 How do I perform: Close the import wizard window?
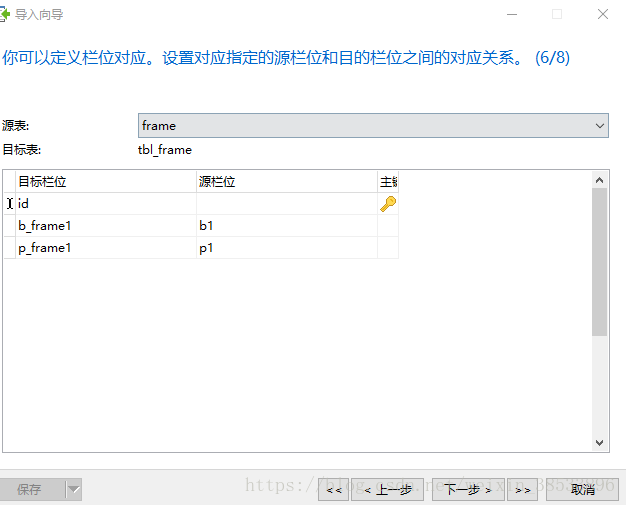click(602, 14)
